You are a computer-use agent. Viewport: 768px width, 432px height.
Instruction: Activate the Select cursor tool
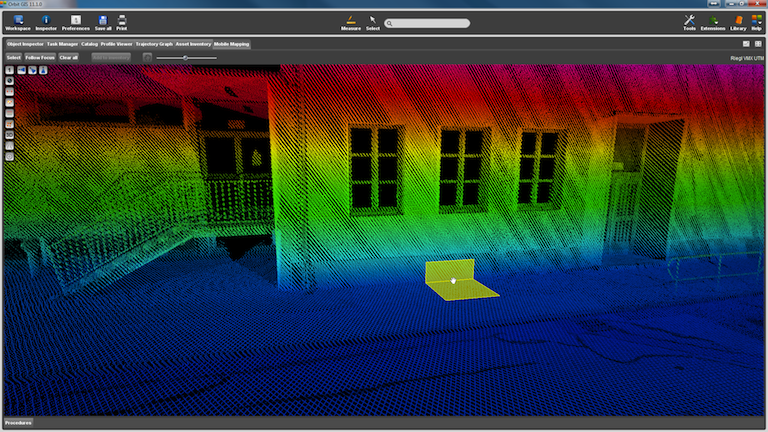[x=373, y=21]
